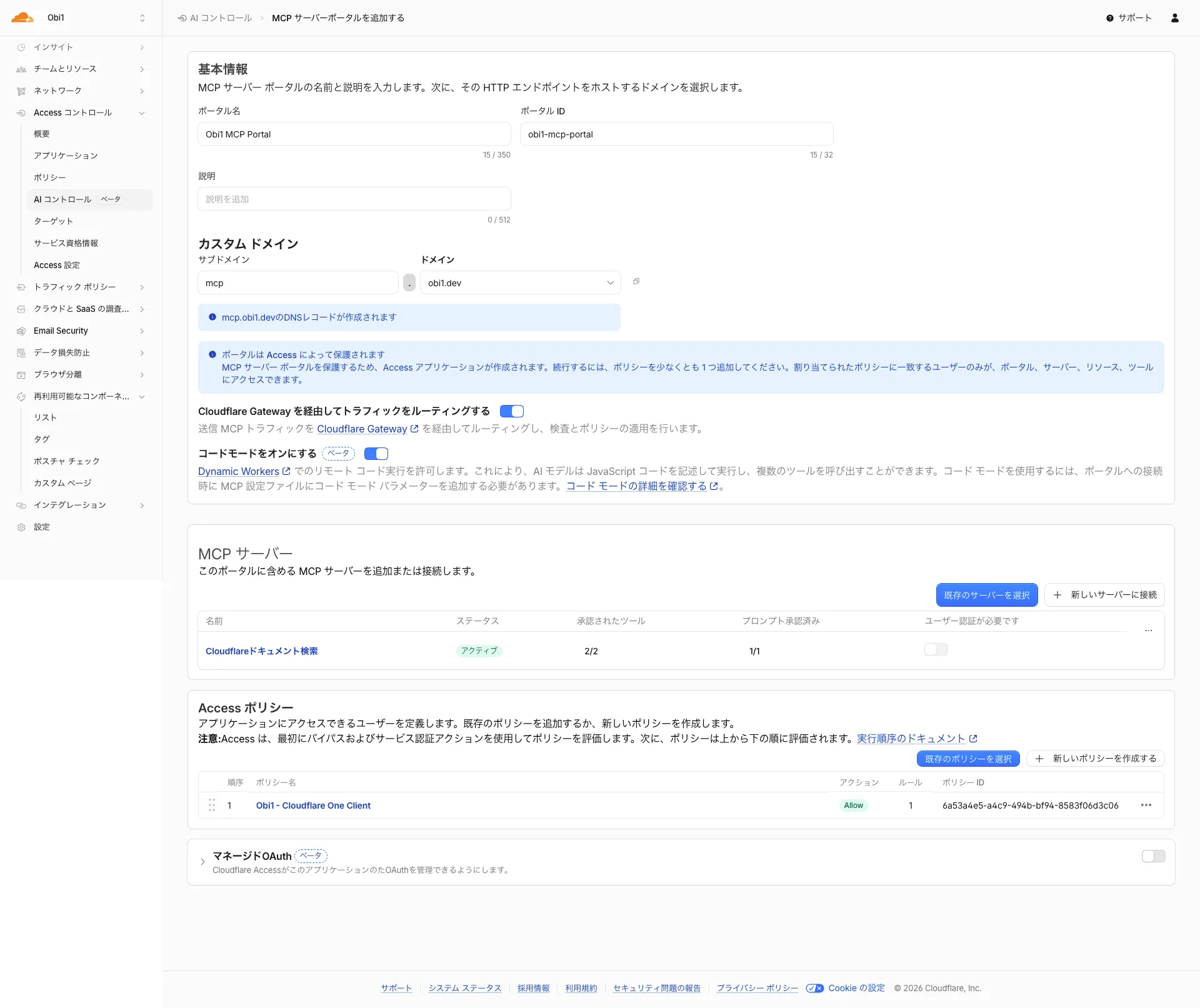Viewport: 1200px width, 1008px height.
Task: Open the 実行順序のドキュメント link
Action: point(917,739)
